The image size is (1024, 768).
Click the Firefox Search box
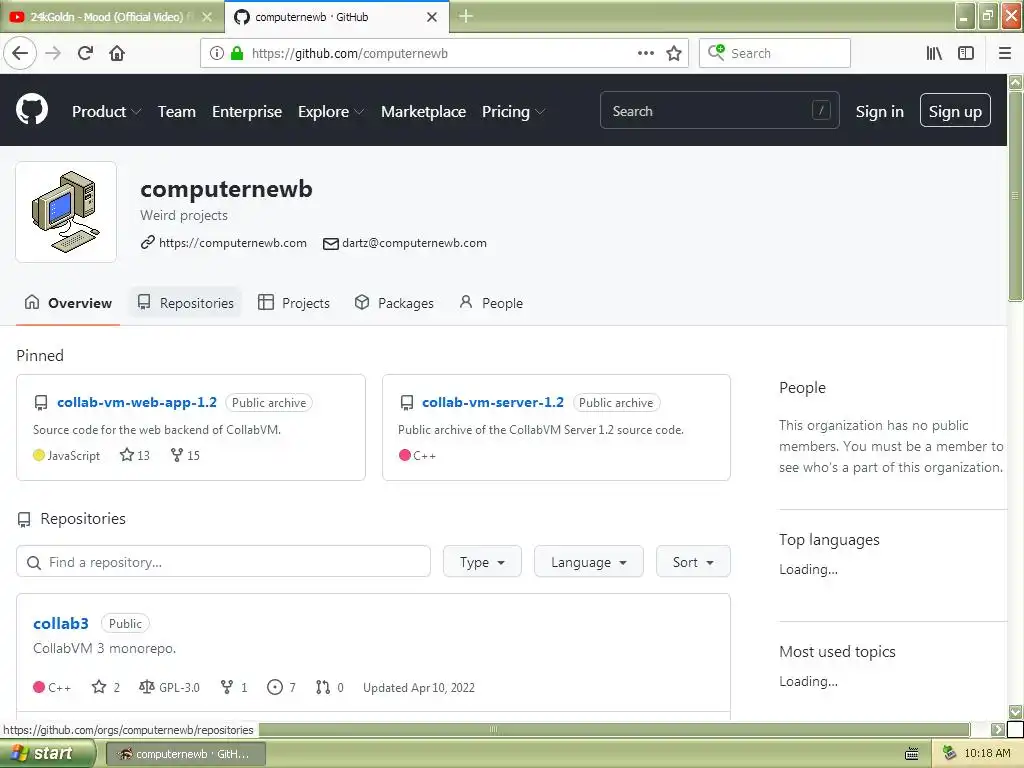pos(775,54)
